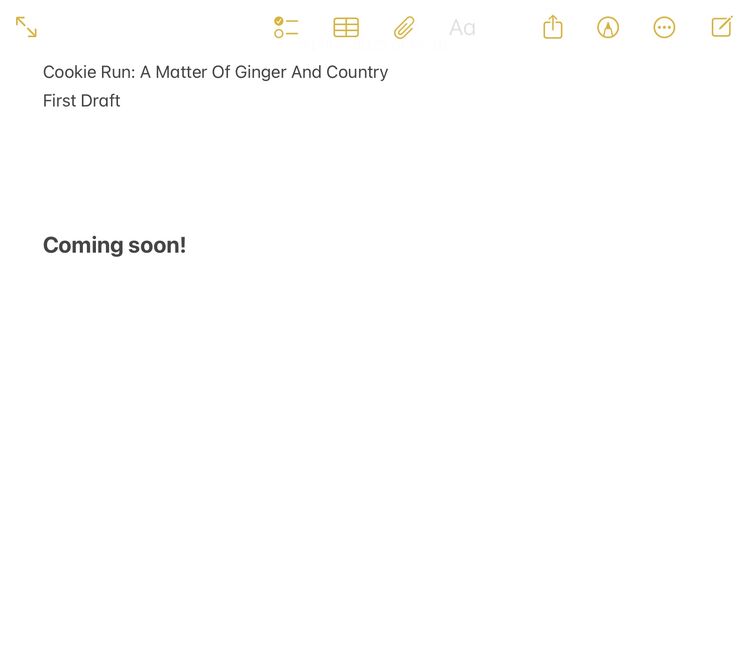This screenshot has width=755, height=652.
Task: Insert a table into the note
Action: (346, 27)
